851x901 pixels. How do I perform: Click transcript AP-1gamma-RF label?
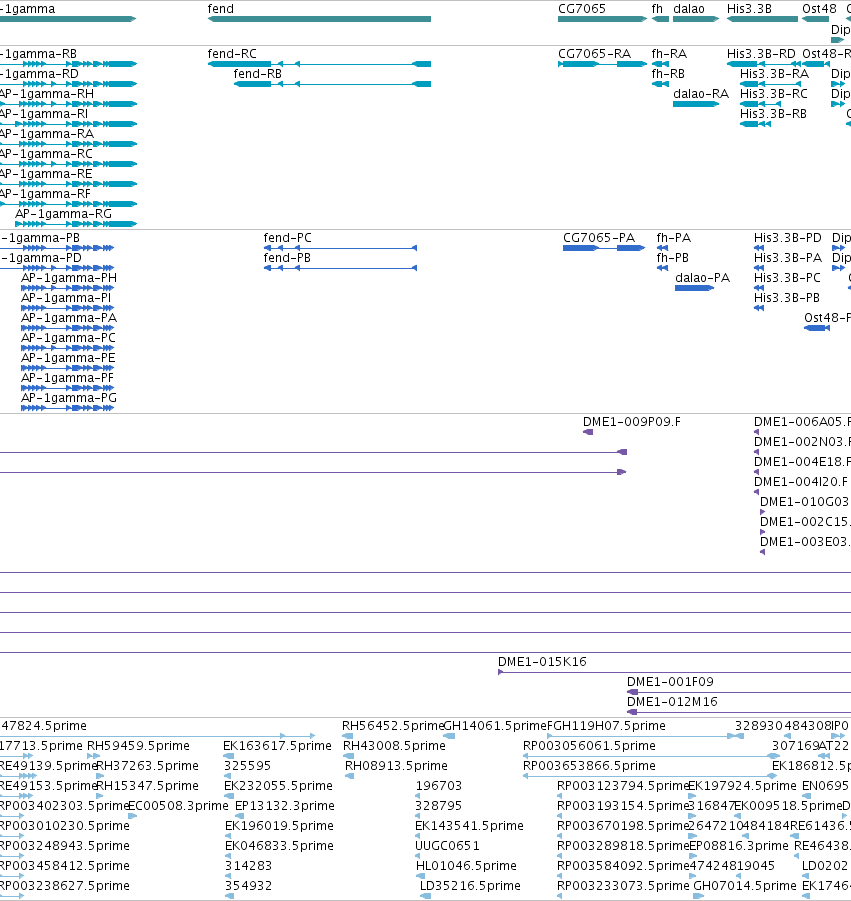[45, 195]
